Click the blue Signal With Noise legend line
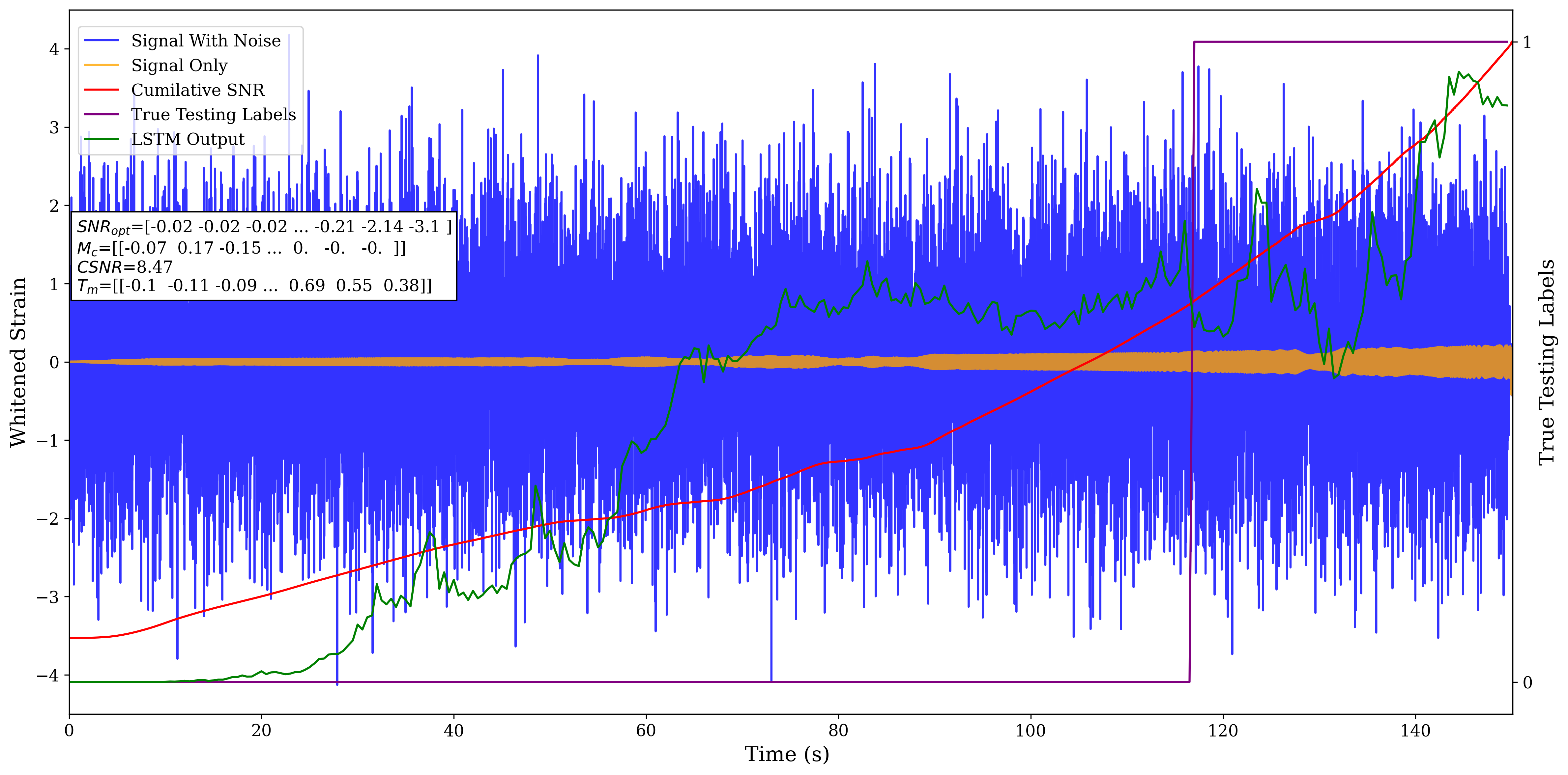This screenshot has width=1568, height=775. 101,41
